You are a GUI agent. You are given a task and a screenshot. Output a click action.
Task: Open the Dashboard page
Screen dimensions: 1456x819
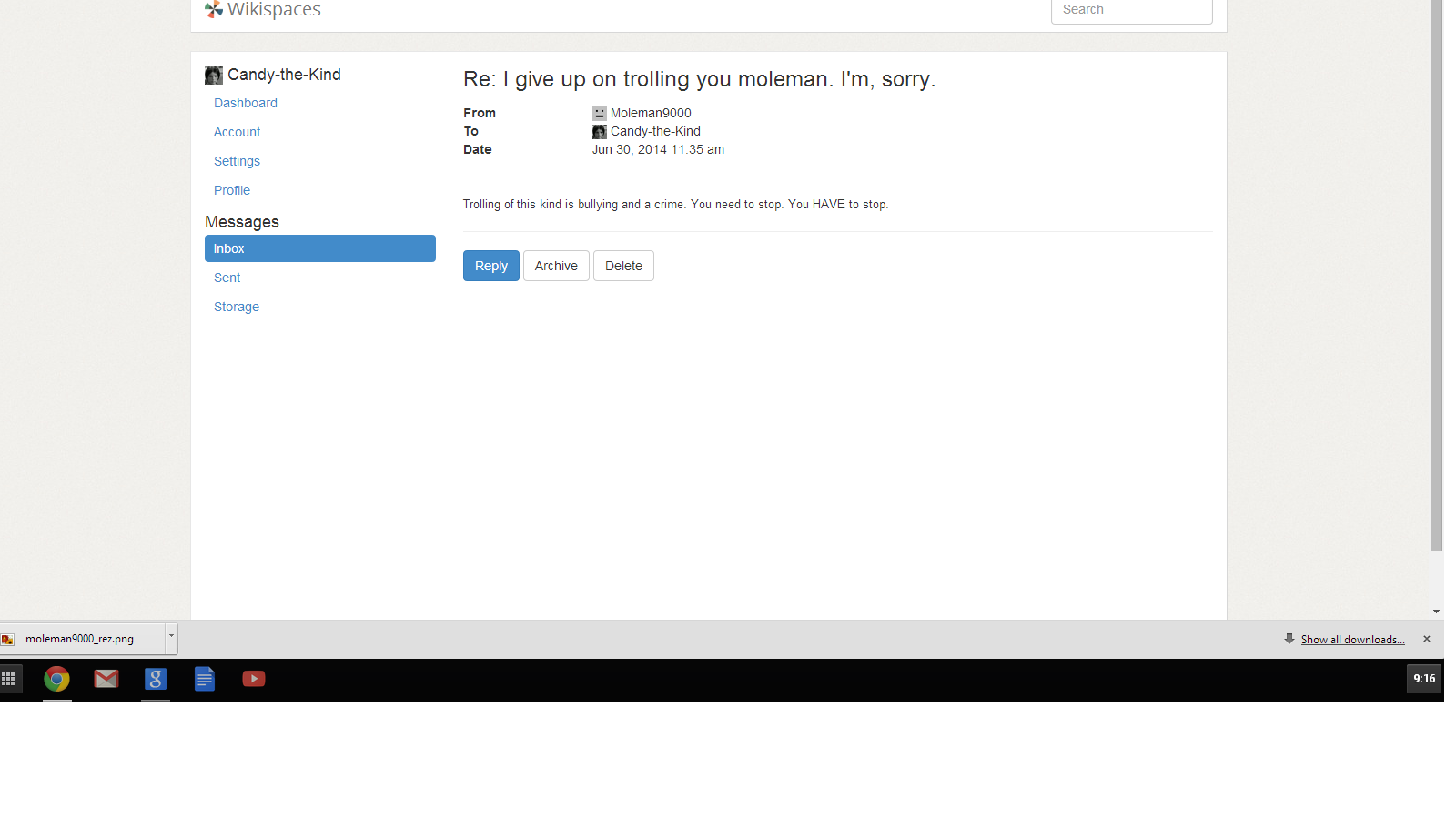(246, 103)
